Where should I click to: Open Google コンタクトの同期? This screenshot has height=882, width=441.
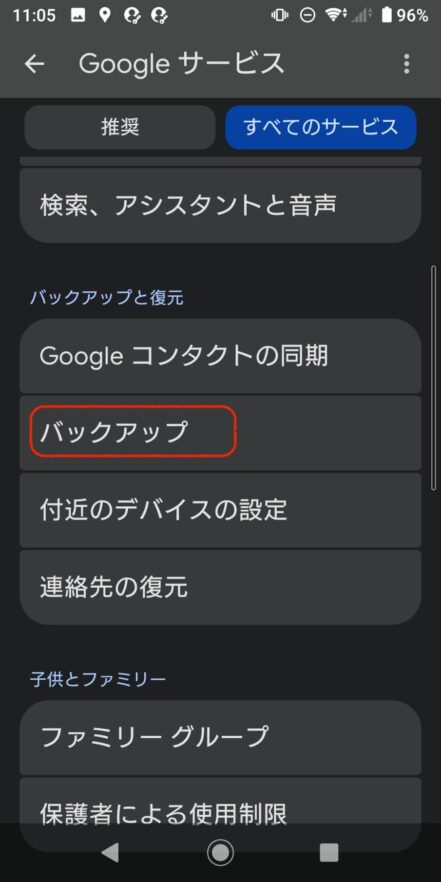pos(220,356)
